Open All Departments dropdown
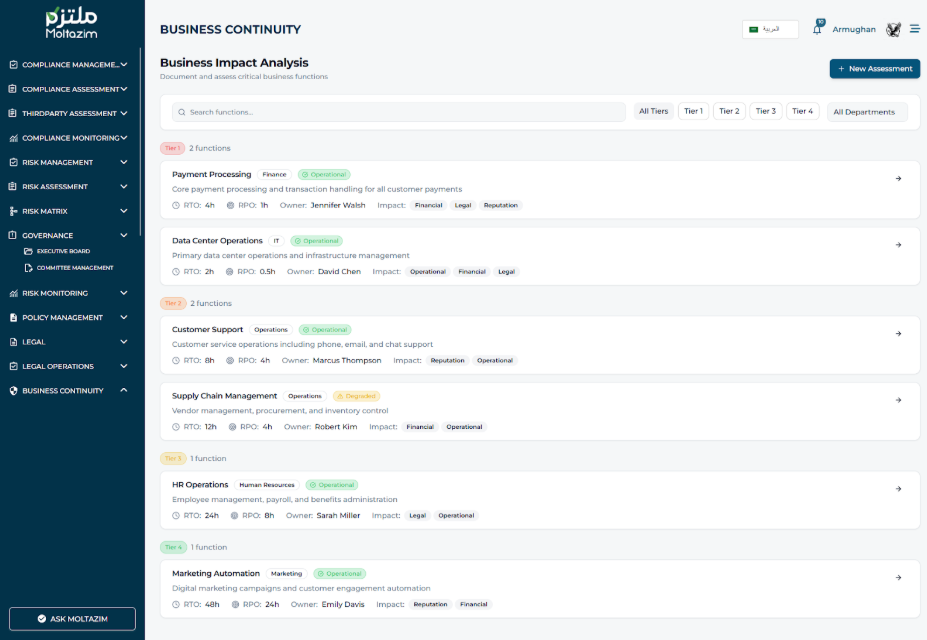The height and width of the screenshot is (640, 927). (867, 112)
